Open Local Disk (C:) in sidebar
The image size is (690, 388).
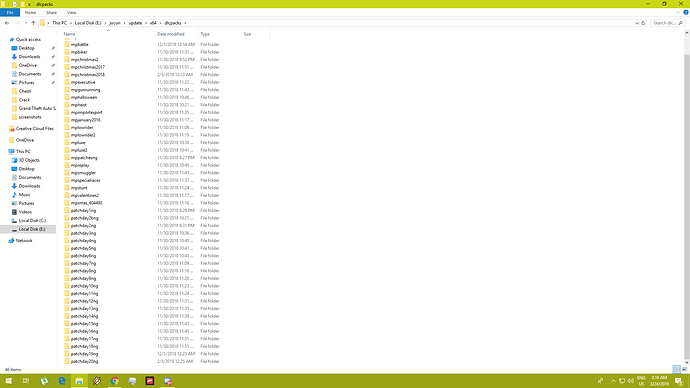[x=32, y=220]
